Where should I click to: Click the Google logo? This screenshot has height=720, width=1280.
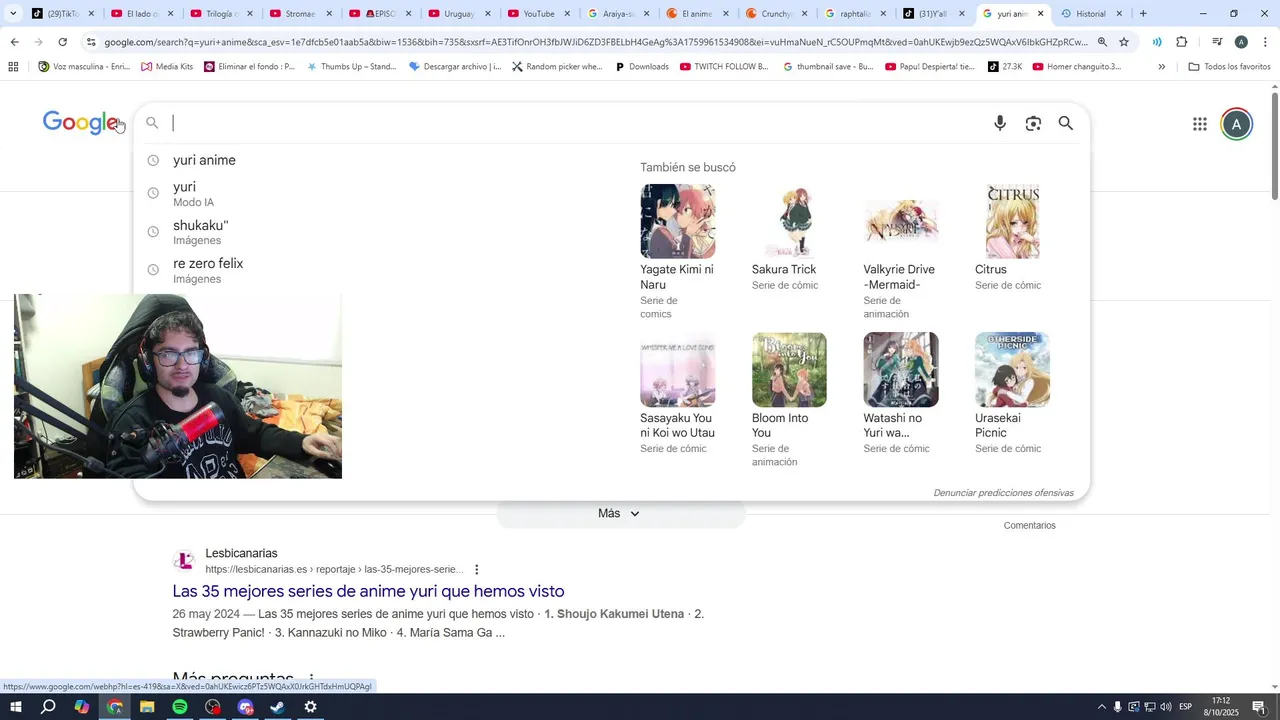click(x=82, y=122)
